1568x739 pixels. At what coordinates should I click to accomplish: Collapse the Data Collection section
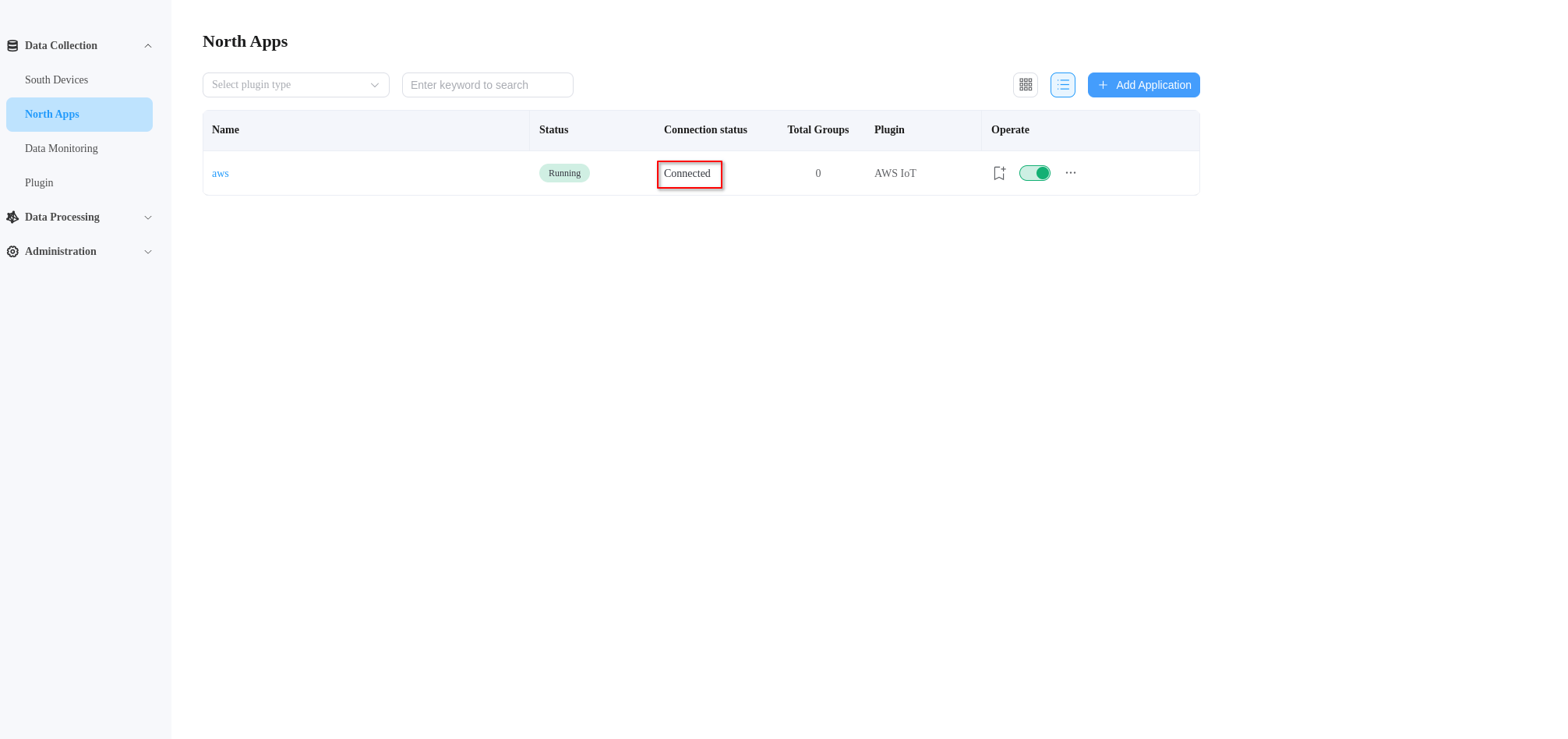[148, 45]
